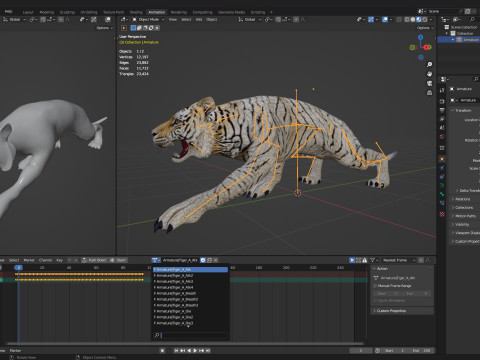
Task: Open the red checkered Texture properties tab
Action: (x=442, y=214)
